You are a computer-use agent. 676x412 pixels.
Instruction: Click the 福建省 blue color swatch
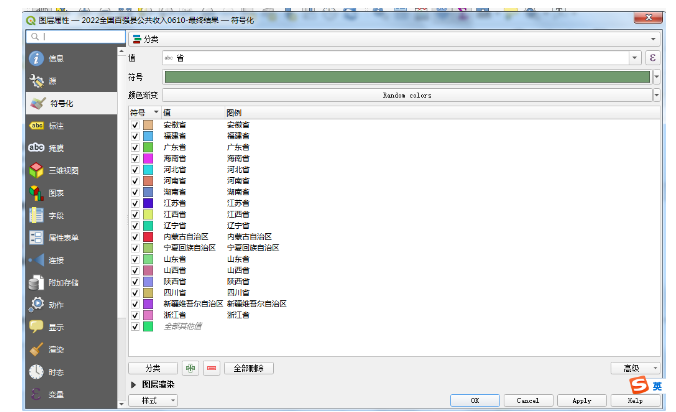(x=148, y=136)
